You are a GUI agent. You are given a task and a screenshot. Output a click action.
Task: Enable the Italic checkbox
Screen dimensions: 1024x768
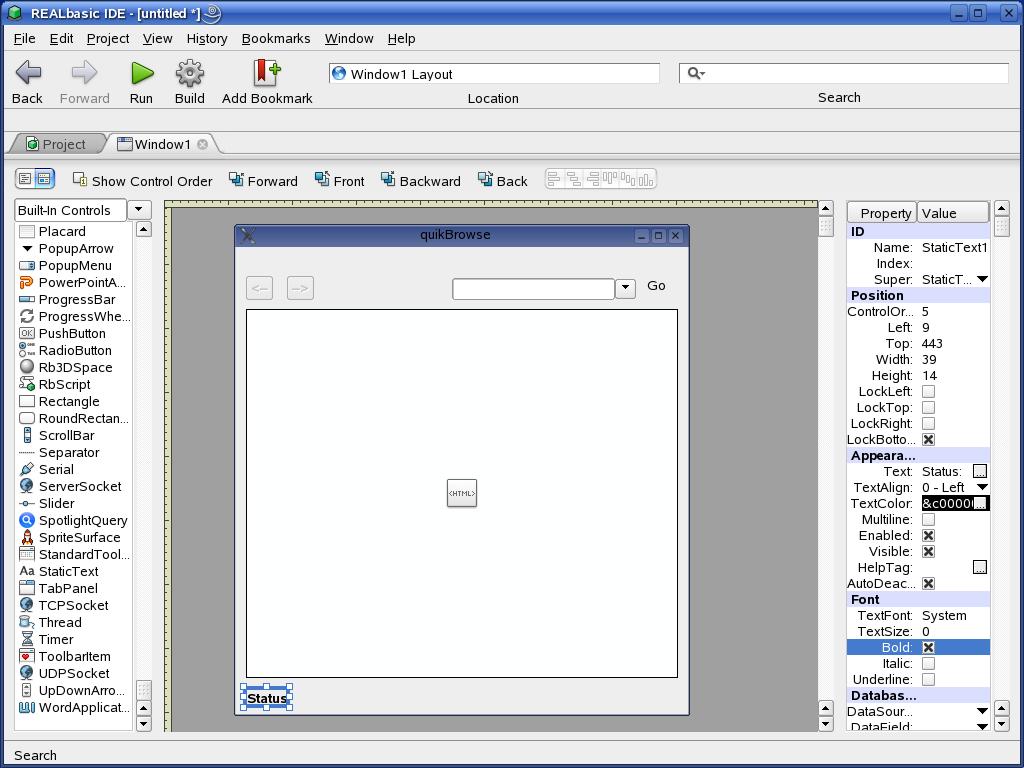[928, 663]
